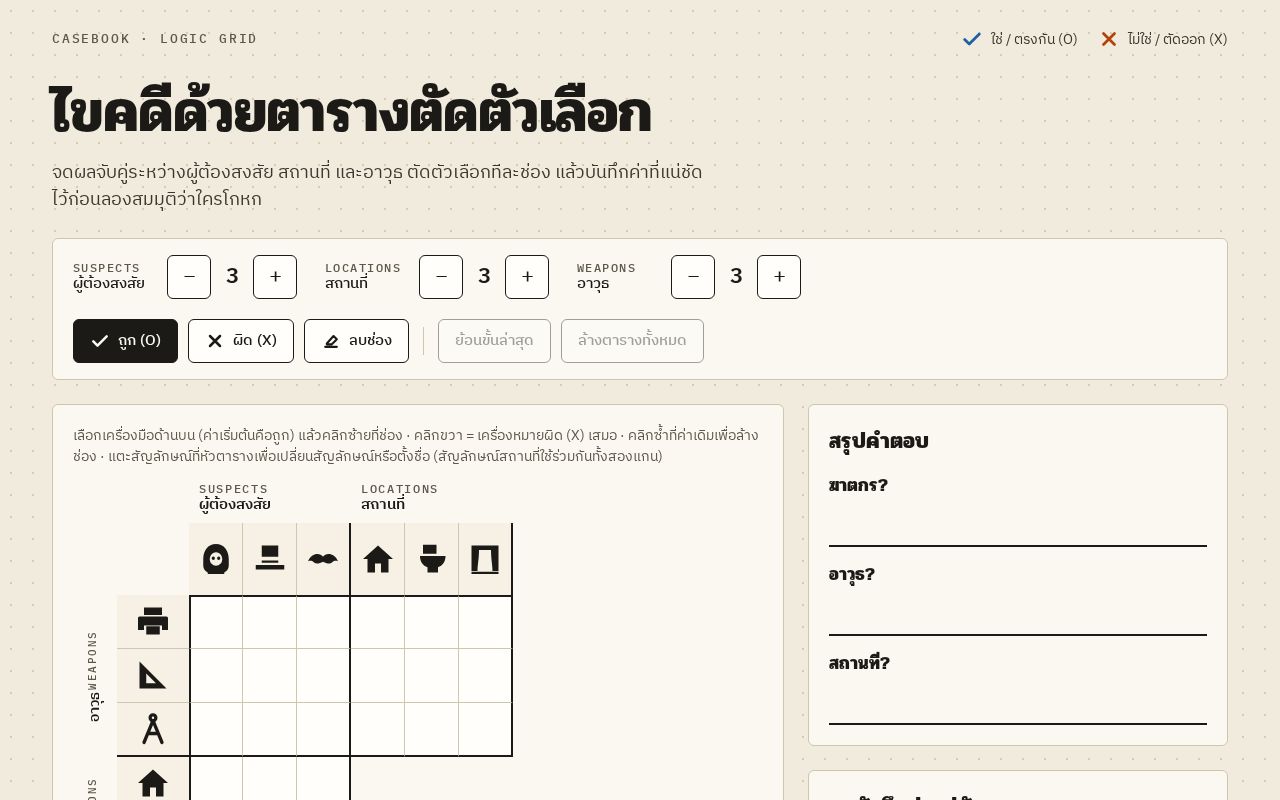The height and width of the screenshot is (800, 1280).
Task: Tap the door location column header icon
Action: [485, 559]
